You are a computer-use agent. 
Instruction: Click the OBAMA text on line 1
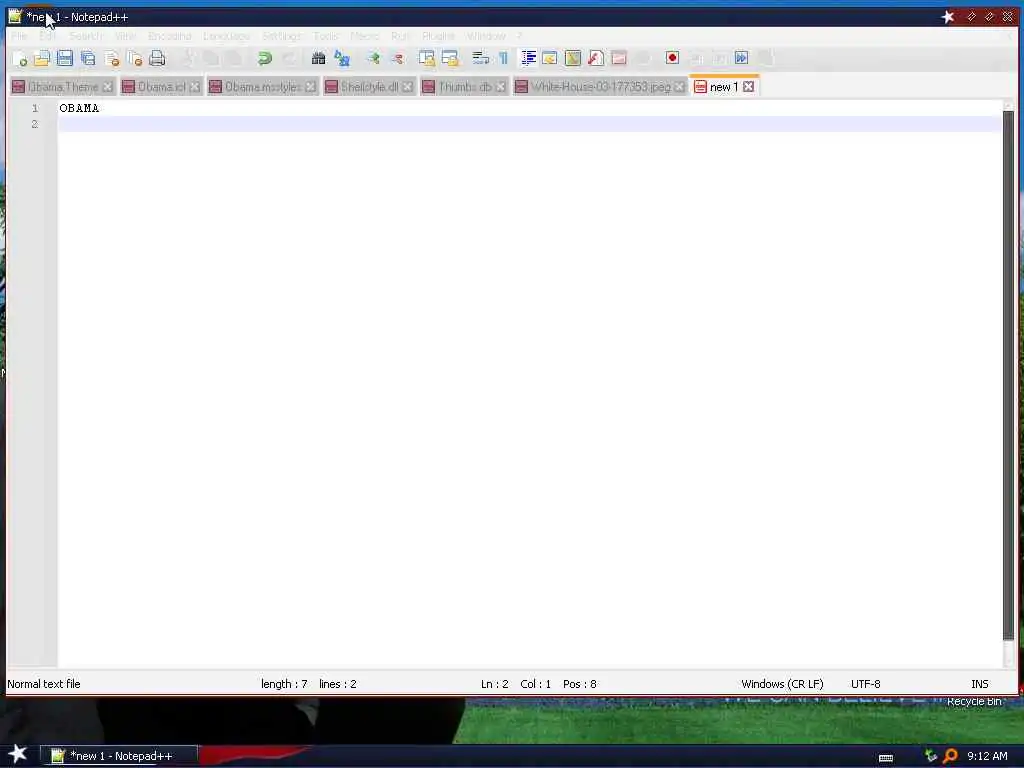(79, 108)
